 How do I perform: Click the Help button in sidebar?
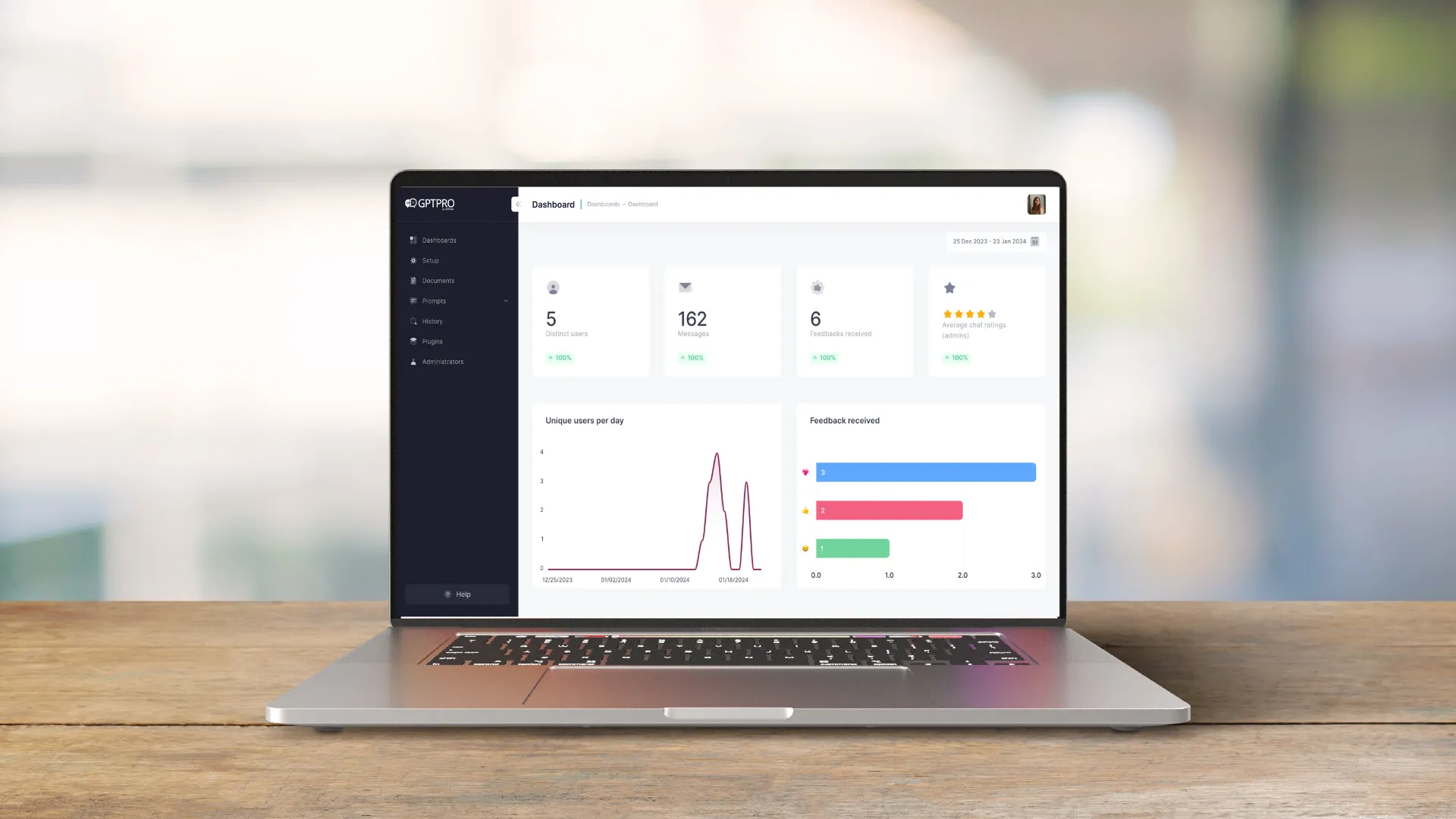click(457, 594)
